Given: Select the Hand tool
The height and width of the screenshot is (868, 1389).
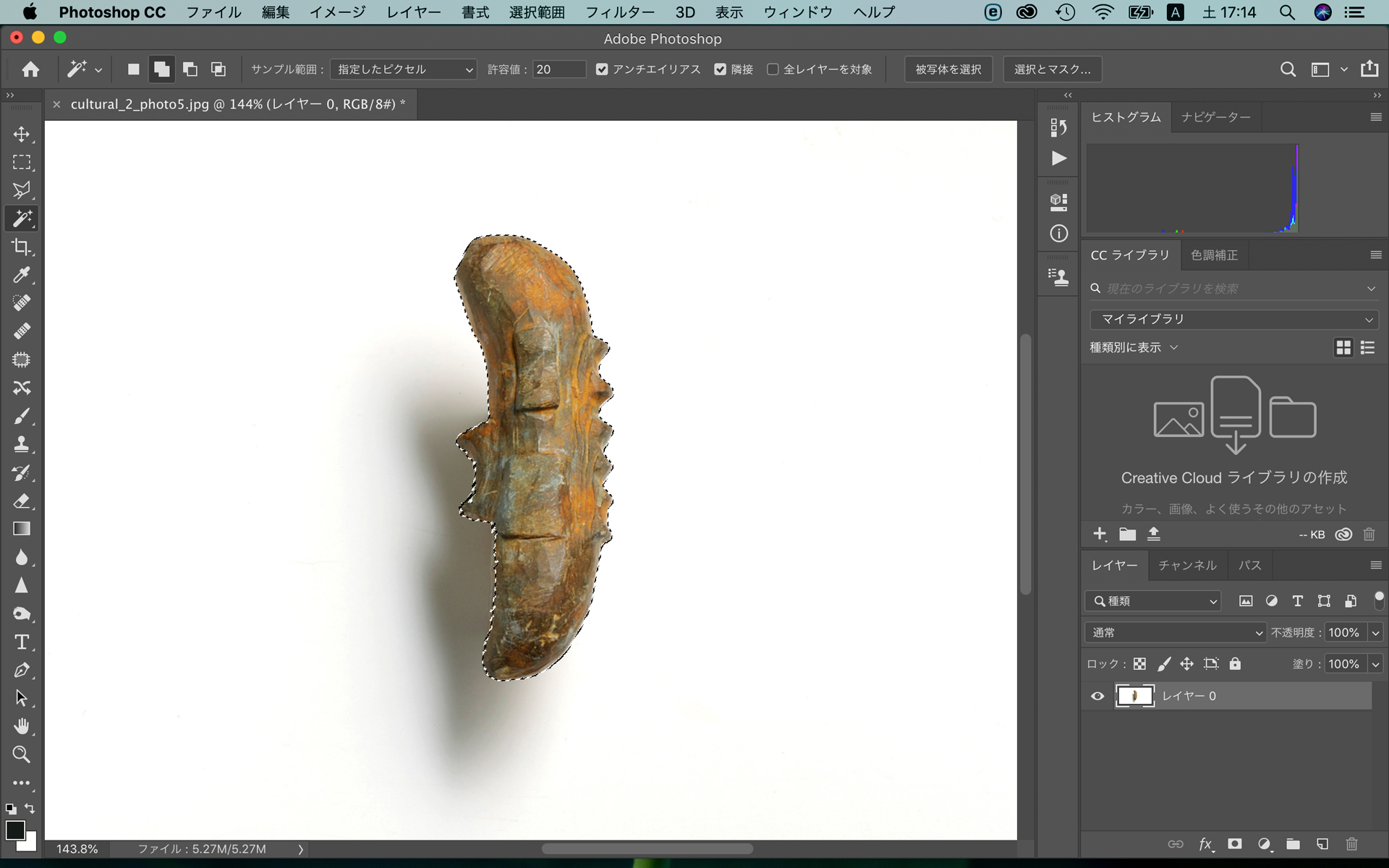Looking at the screenshot, I should tap(22, 726).
